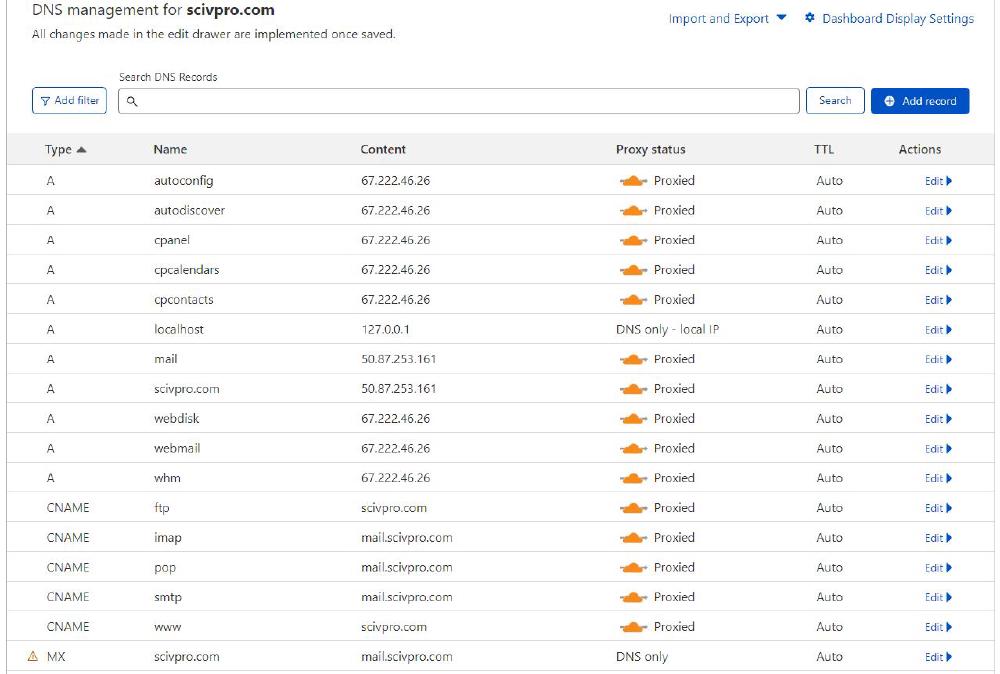Click the Content column header
The image size is (1000, 674).
383,149
